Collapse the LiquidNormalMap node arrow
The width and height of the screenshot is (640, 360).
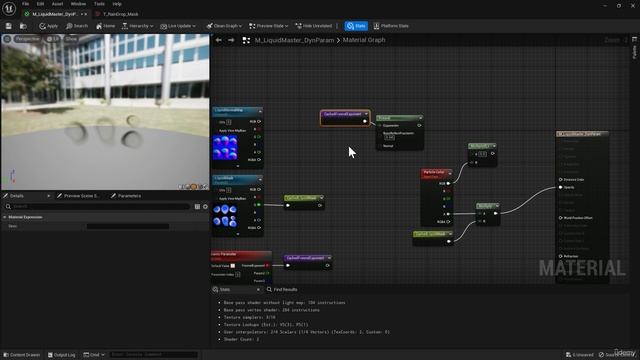260,111
